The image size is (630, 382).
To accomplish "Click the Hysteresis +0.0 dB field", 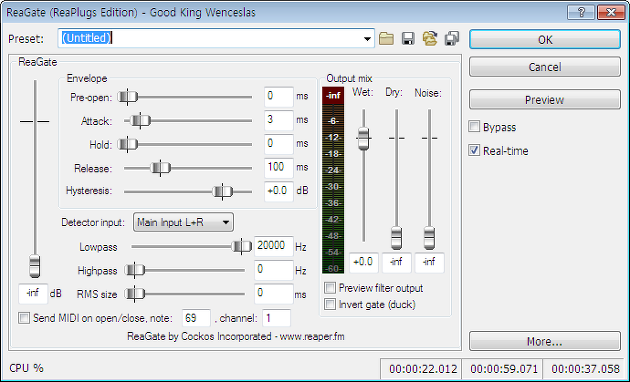I will (279, 191).
